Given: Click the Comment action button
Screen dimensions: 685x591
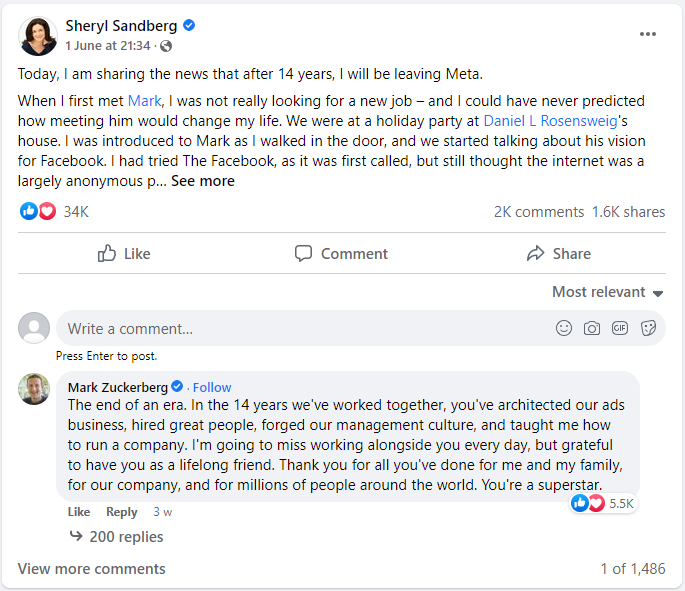Looking at the screenshot, I should click(341, 254).
